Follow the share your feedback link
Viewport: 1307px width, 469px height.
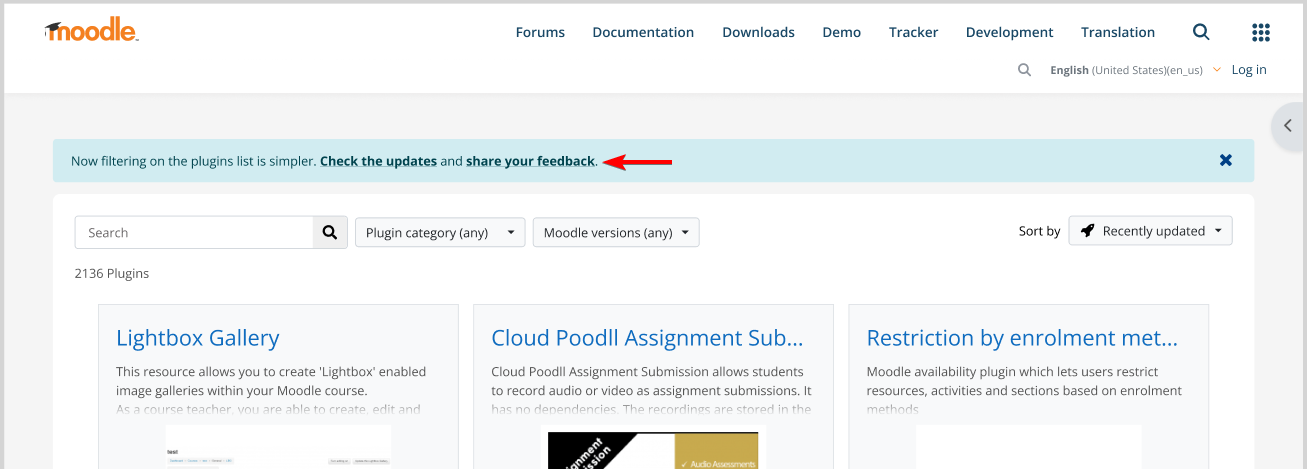pos(530,161)
